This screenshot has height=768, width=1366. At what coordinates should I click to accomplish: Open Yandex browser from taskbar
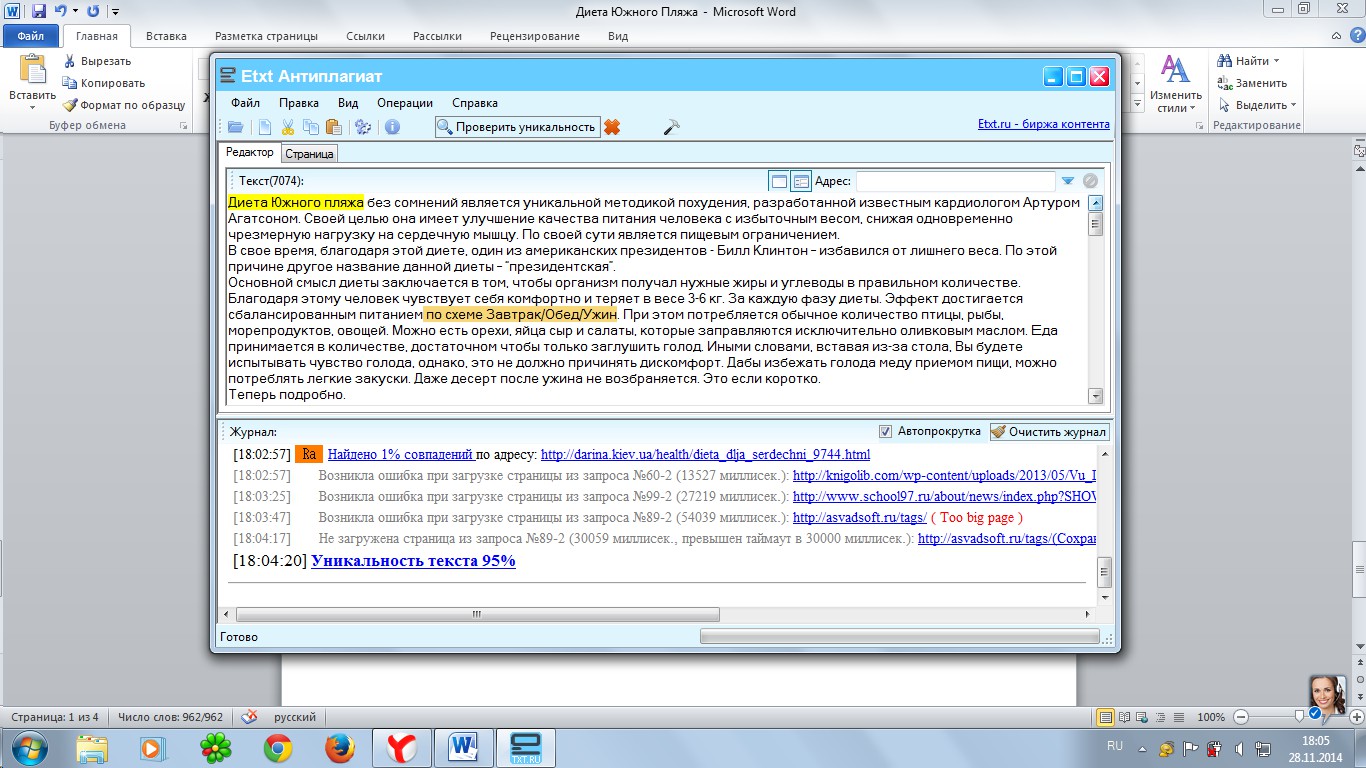pos(401,748)
